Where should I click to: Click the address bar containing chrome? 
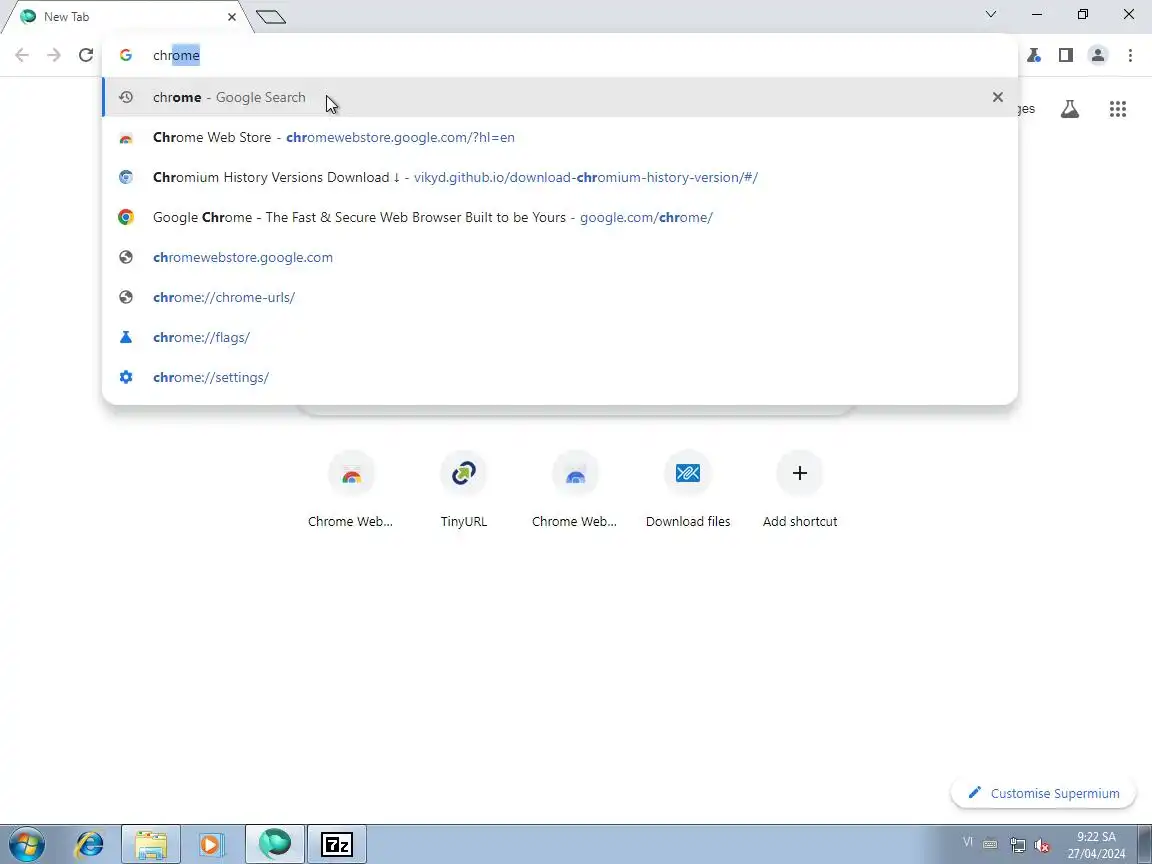560,55
